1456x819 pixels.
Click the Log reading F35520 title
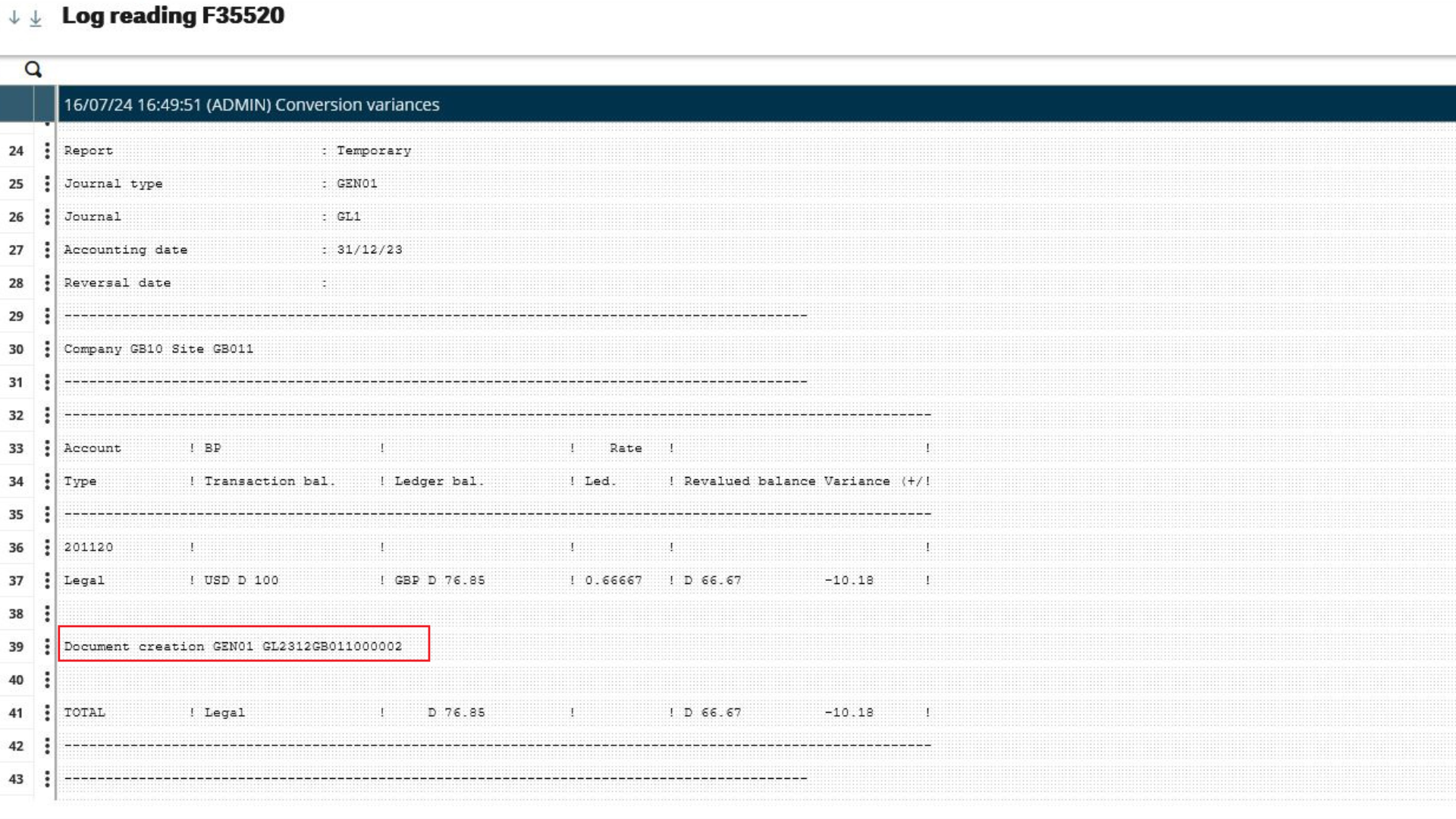click(x=173, y=16)
